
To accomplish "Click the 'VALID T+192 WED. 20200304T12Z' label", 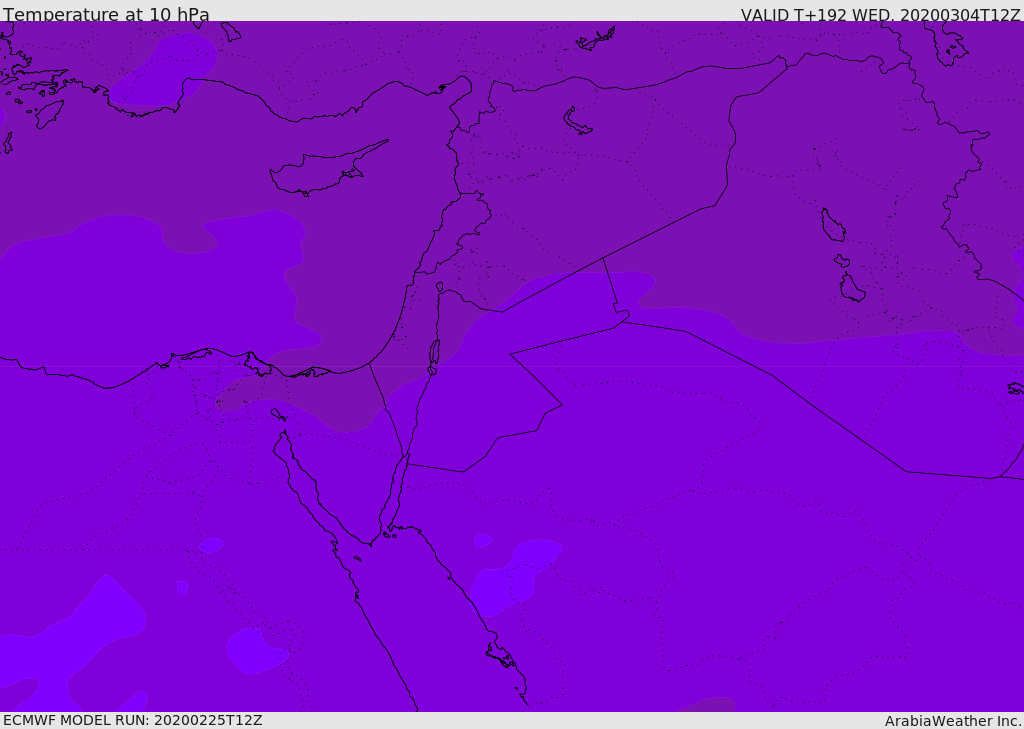I will pos(880,14).
